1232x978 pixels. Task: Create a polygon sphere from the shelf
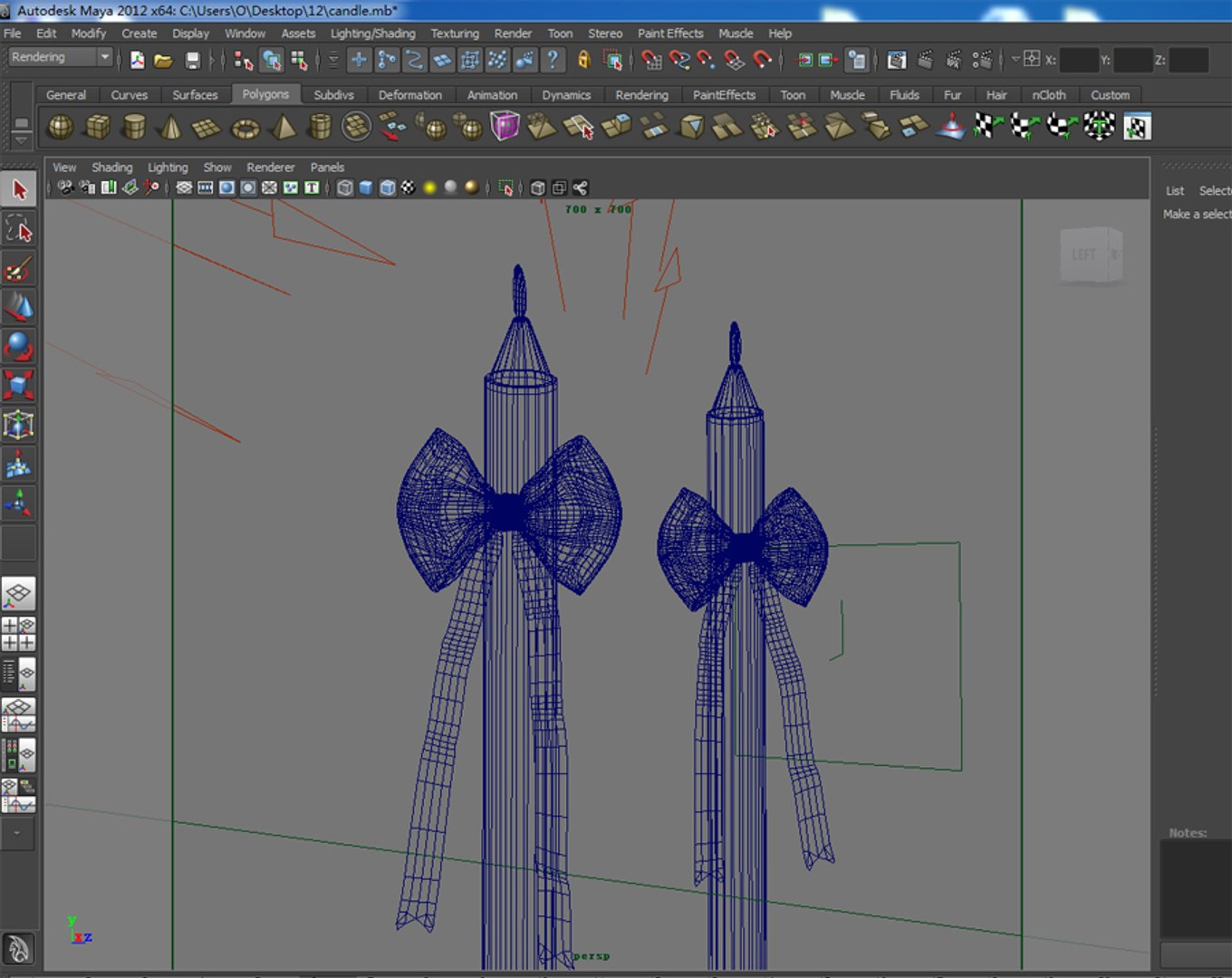(61, 127)
